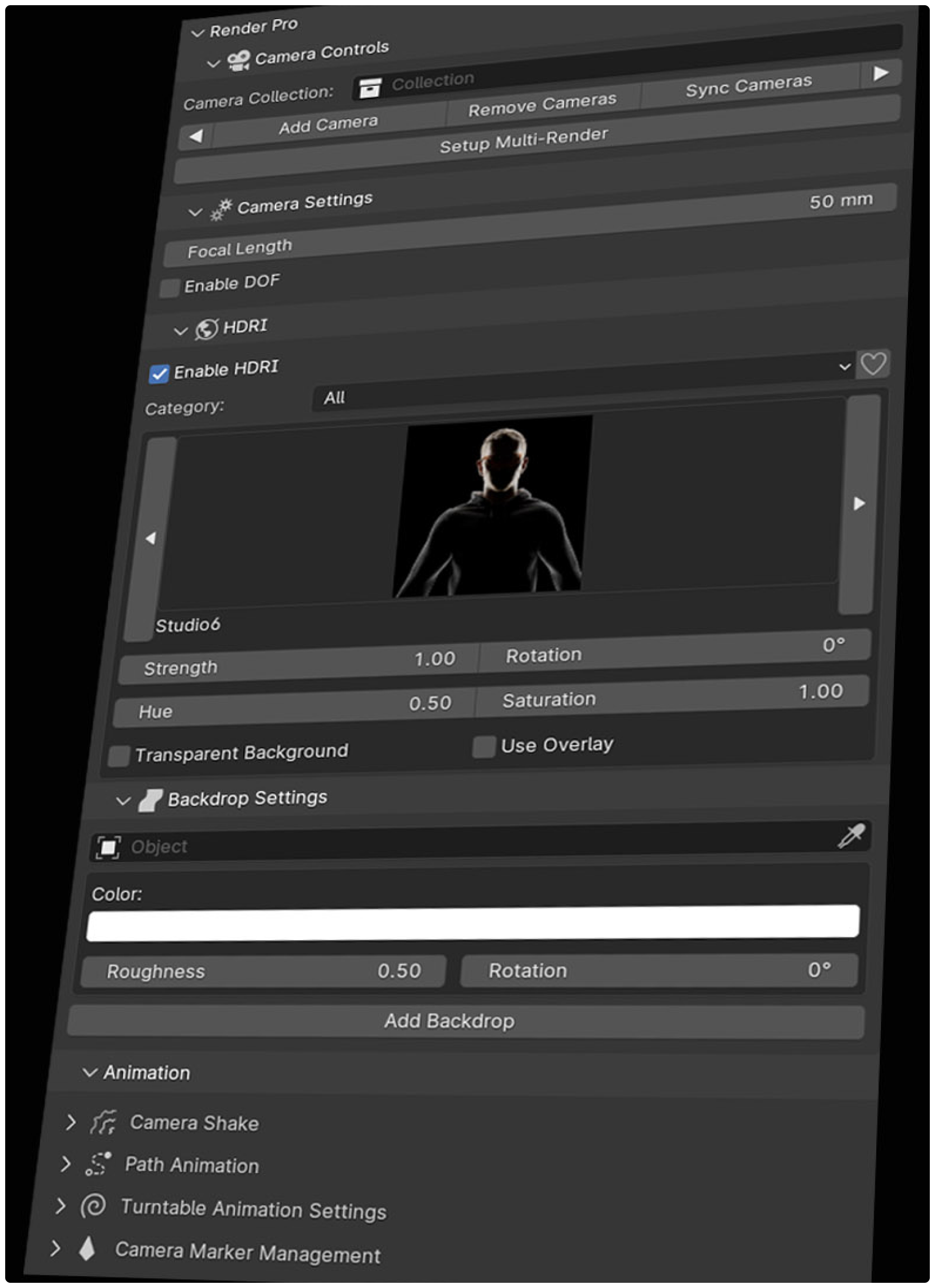Show next HDRI thumbnail arrow
This screenshot has width=935, height=1288.
[x=859, y=504]
